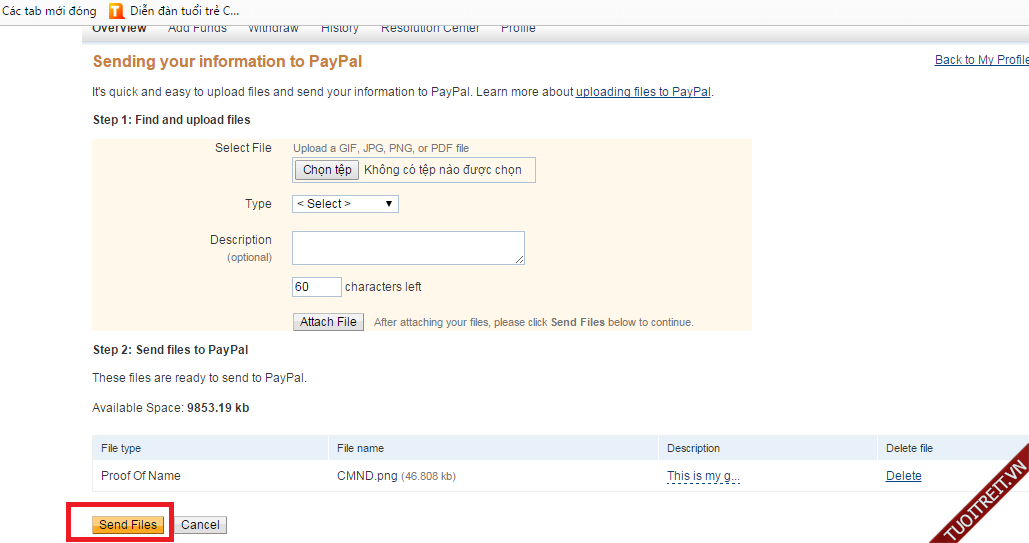
Task: Click the truncated "This is my g..." description
Action: coord(703,476)
